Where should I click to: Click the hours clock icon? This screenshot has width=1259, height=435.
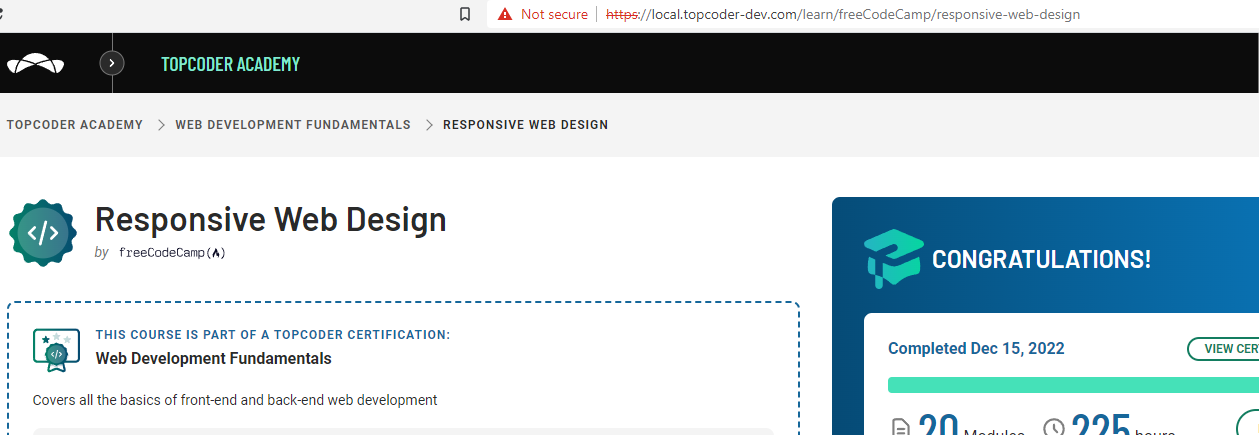[1054, 428]
